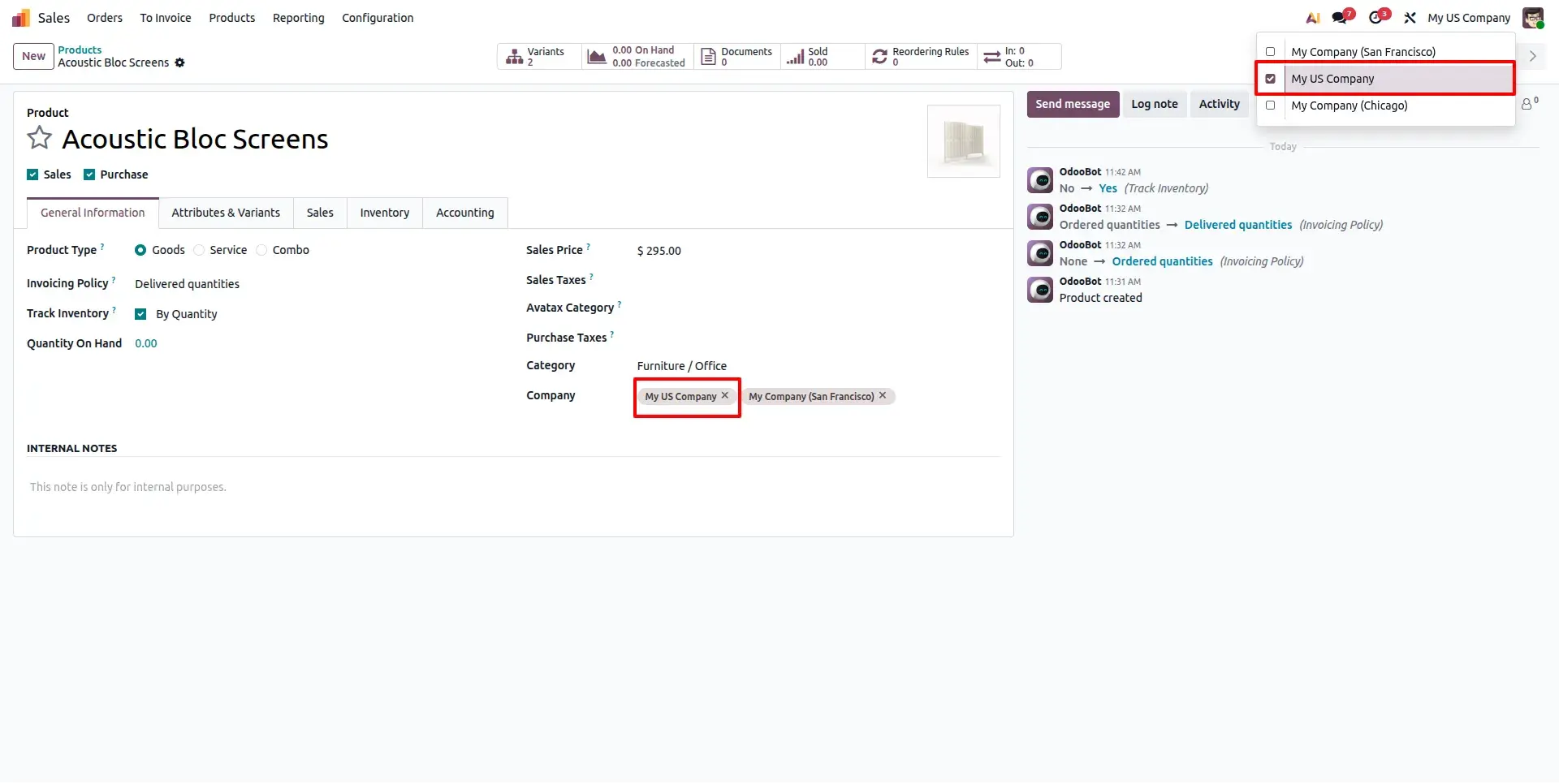
Task: Open the Variants smart button
Action: tap(539, 56)
